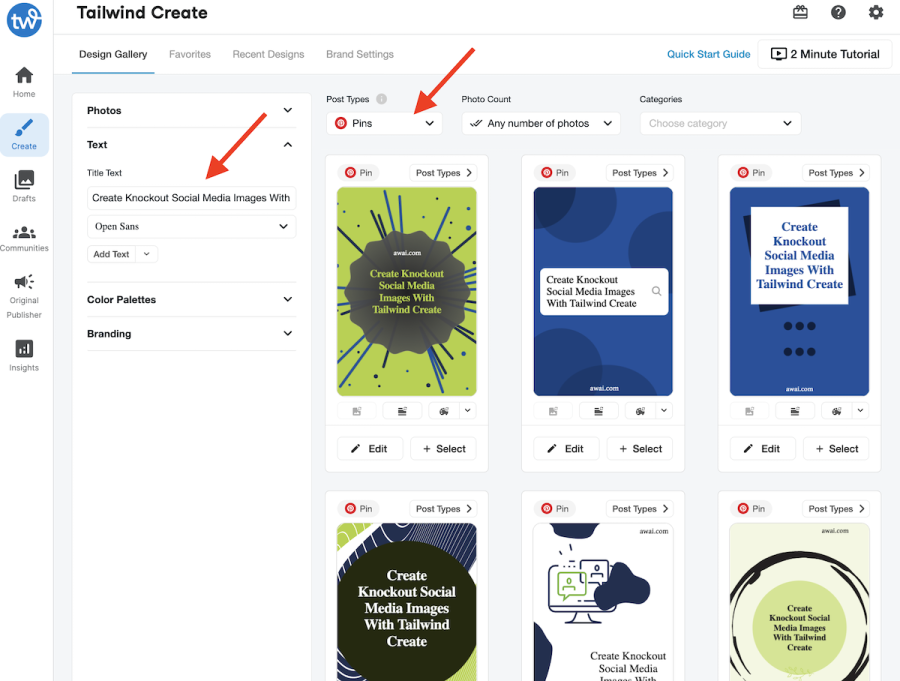Click layout shuffle icon under blue search-bar design
900x681 pixels.
coord(599,411)
